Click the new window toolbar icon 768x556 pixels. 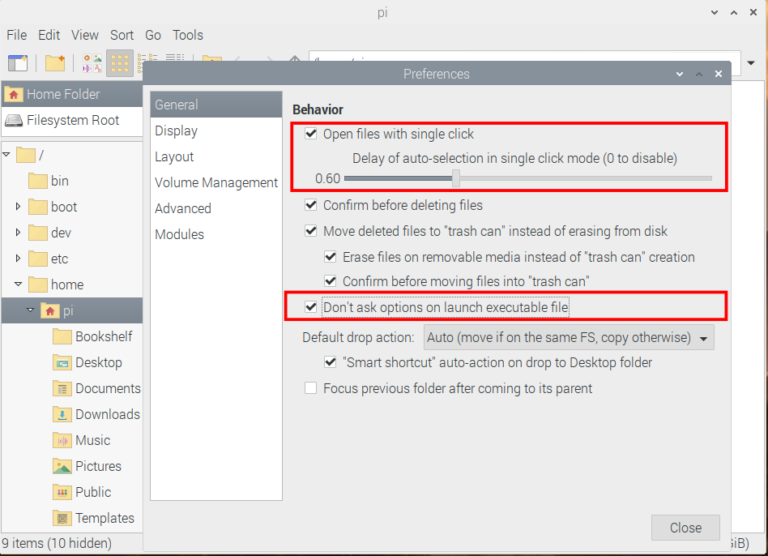click(17, 63)
